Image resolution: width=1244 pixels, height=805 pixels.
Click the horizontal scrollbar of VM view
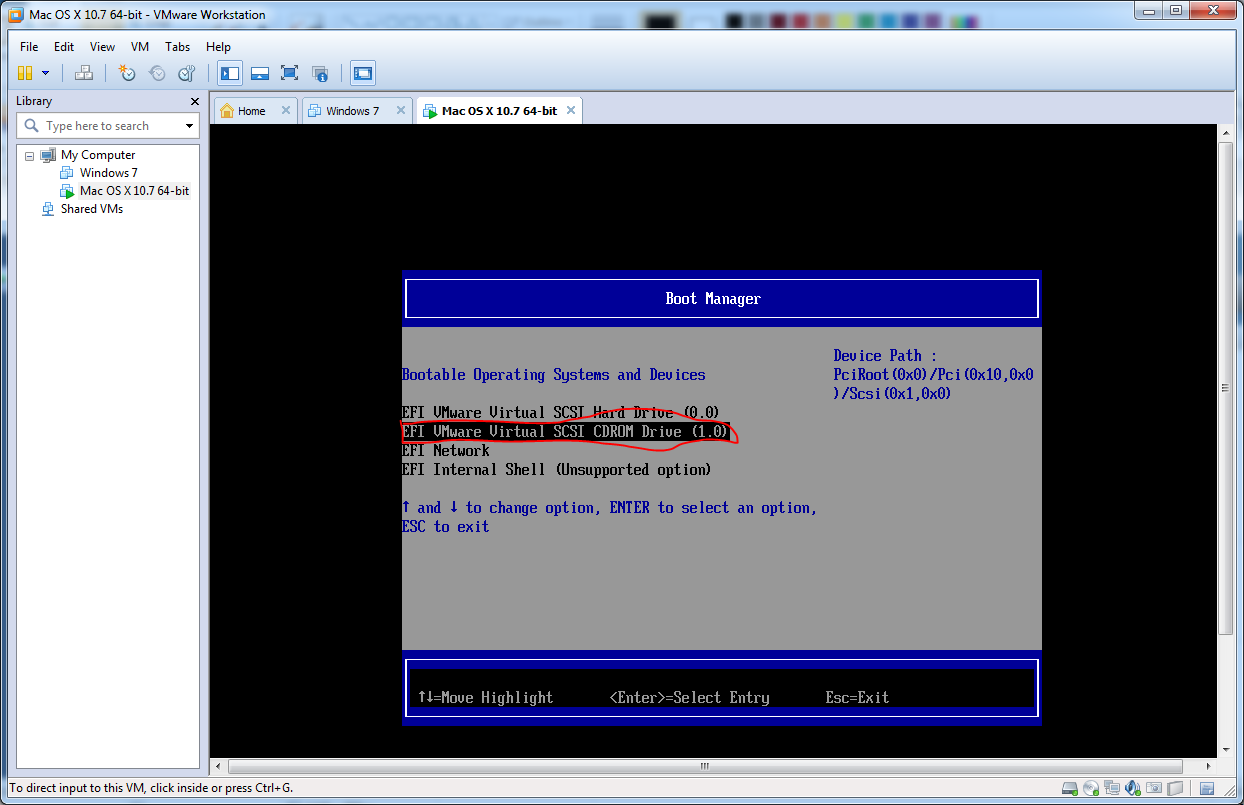(x=704, y=767)
